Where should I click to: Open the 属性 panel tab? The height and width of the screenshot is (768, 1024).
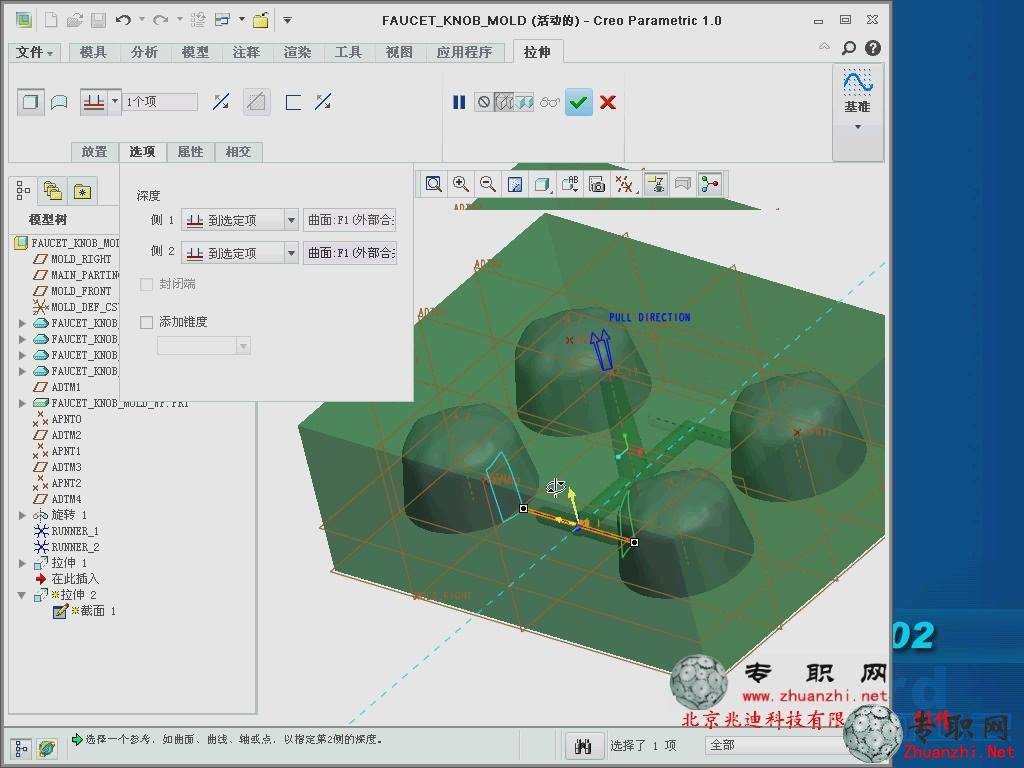point(191,152)
